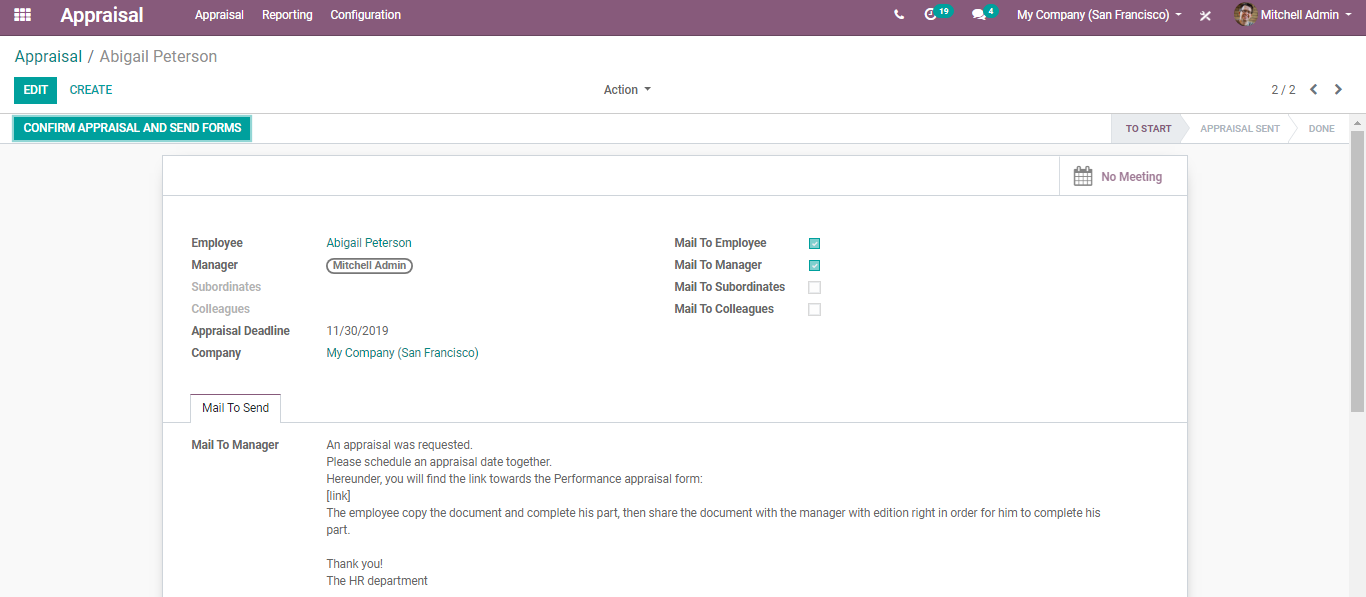Open Mitchell Admin user menu
Screen dimensions: 1366x597
pos(1294,15)
